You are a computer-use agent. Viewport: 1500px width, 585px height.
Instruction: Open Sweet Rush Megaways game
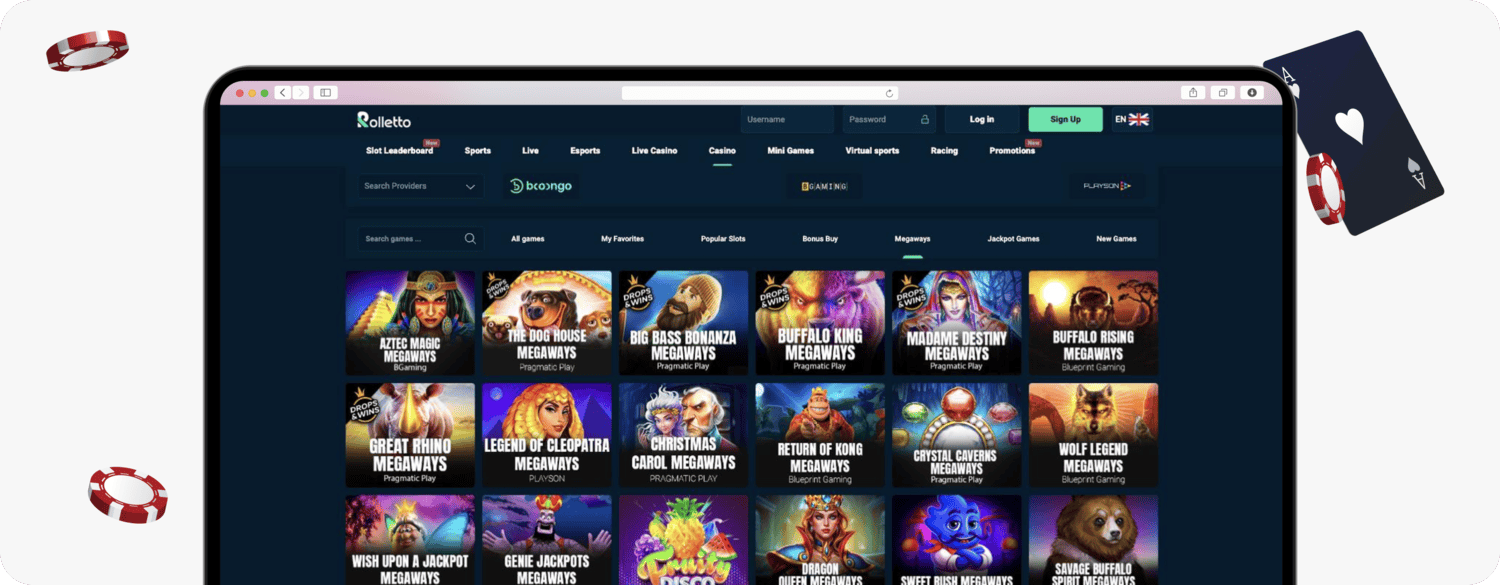[x=957, y=540]
